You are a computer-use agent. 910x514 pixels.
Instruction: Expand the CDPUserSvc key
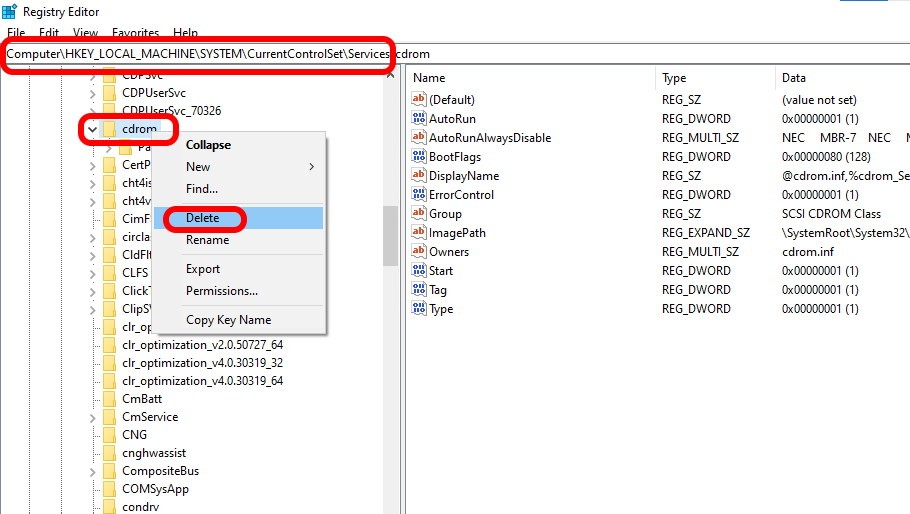click(x=92, y=93)
